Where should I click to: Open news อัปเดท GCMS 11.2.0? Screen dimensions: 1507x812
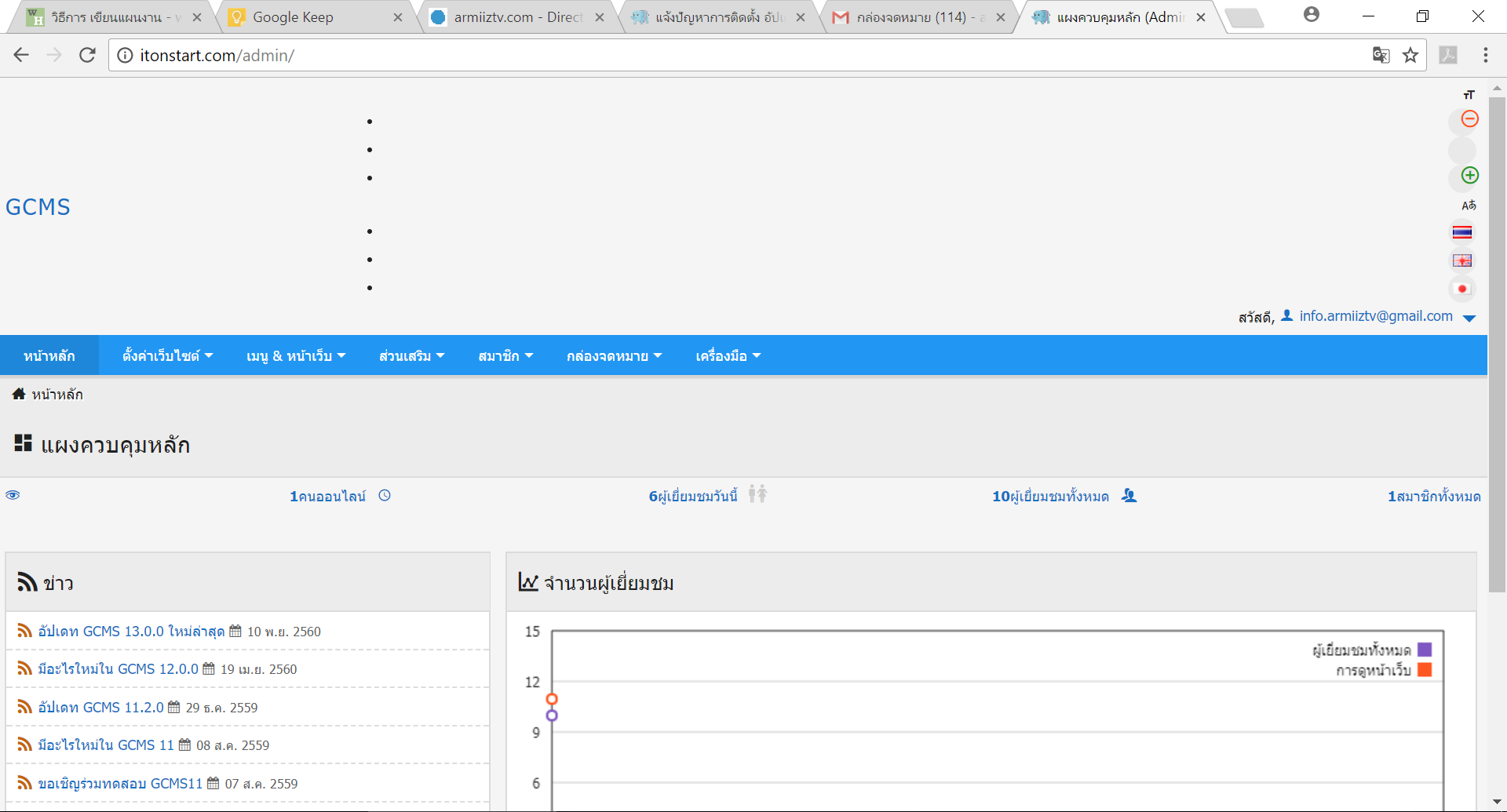[100, 707]
